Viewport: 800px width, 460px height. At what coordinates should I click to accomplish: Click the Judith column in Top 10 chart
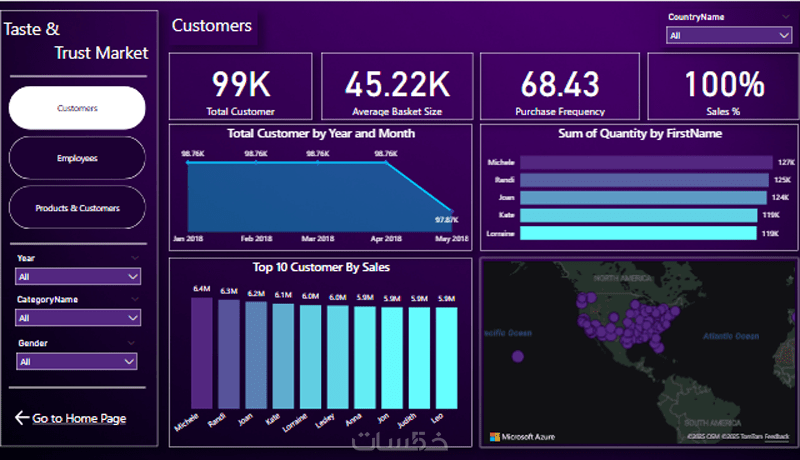coord(419,358)
